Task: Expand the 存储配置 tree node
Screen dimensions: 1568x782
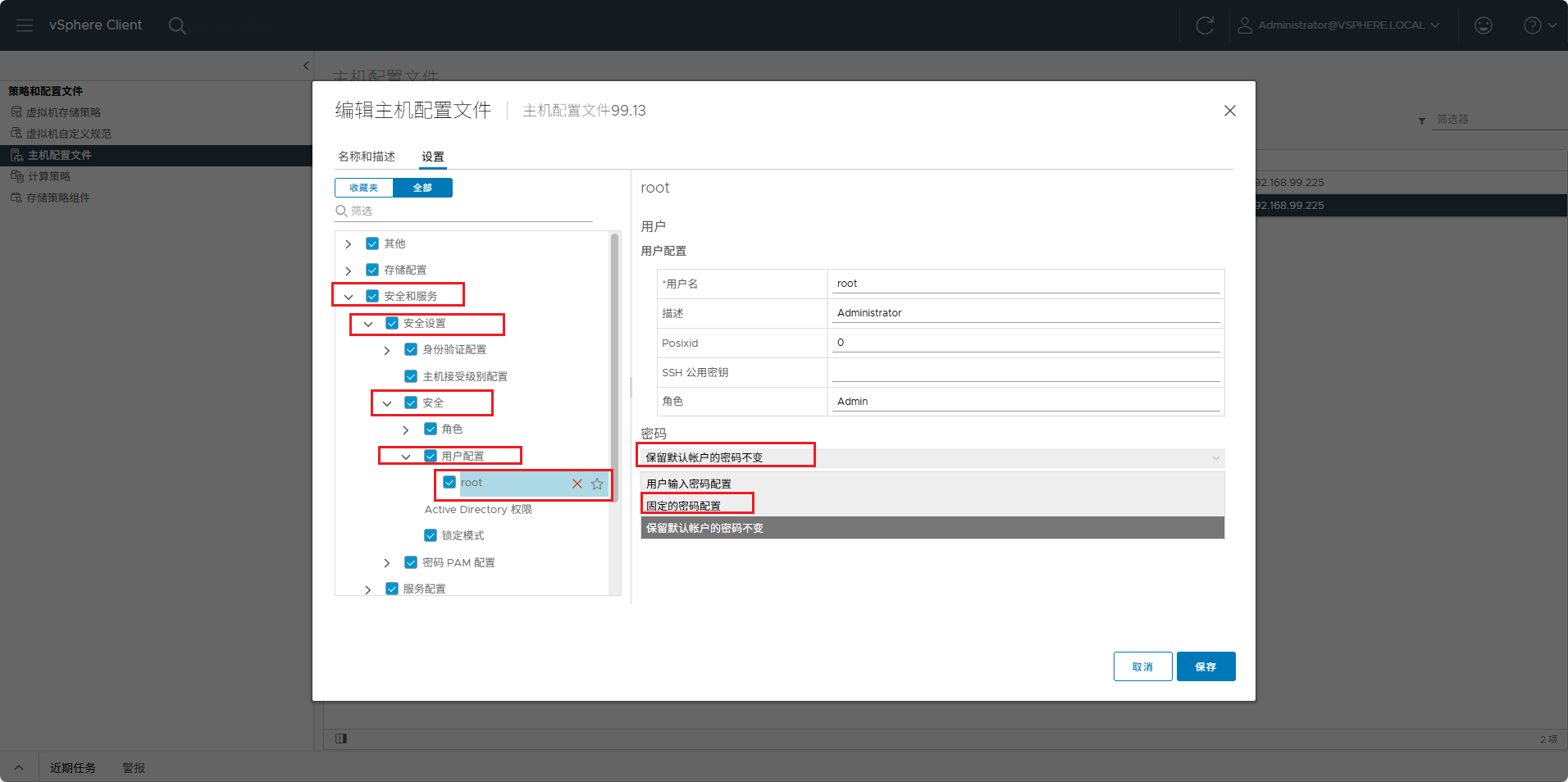Action: pyautogui.click(x=349, y=271)
